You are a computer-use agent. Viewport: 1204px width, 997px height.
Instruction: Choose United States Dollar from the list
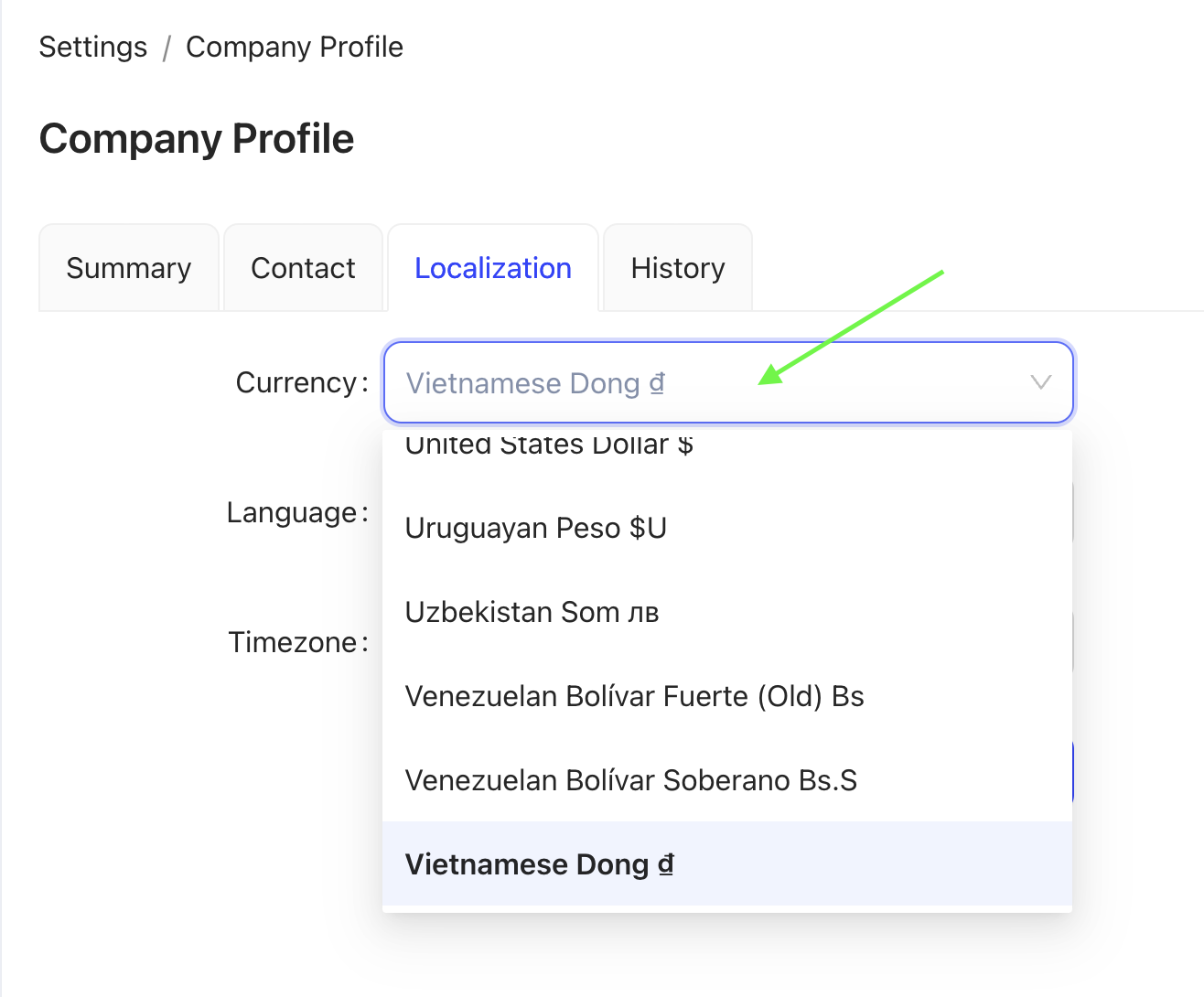point(549,446)
